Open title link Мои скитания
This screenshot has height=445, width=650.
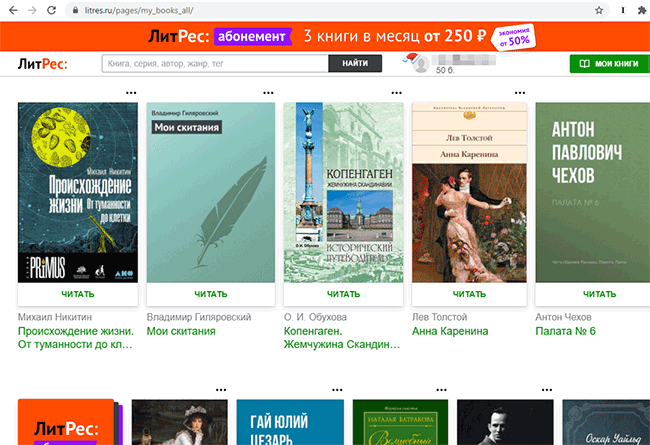[x=181, y=331]
